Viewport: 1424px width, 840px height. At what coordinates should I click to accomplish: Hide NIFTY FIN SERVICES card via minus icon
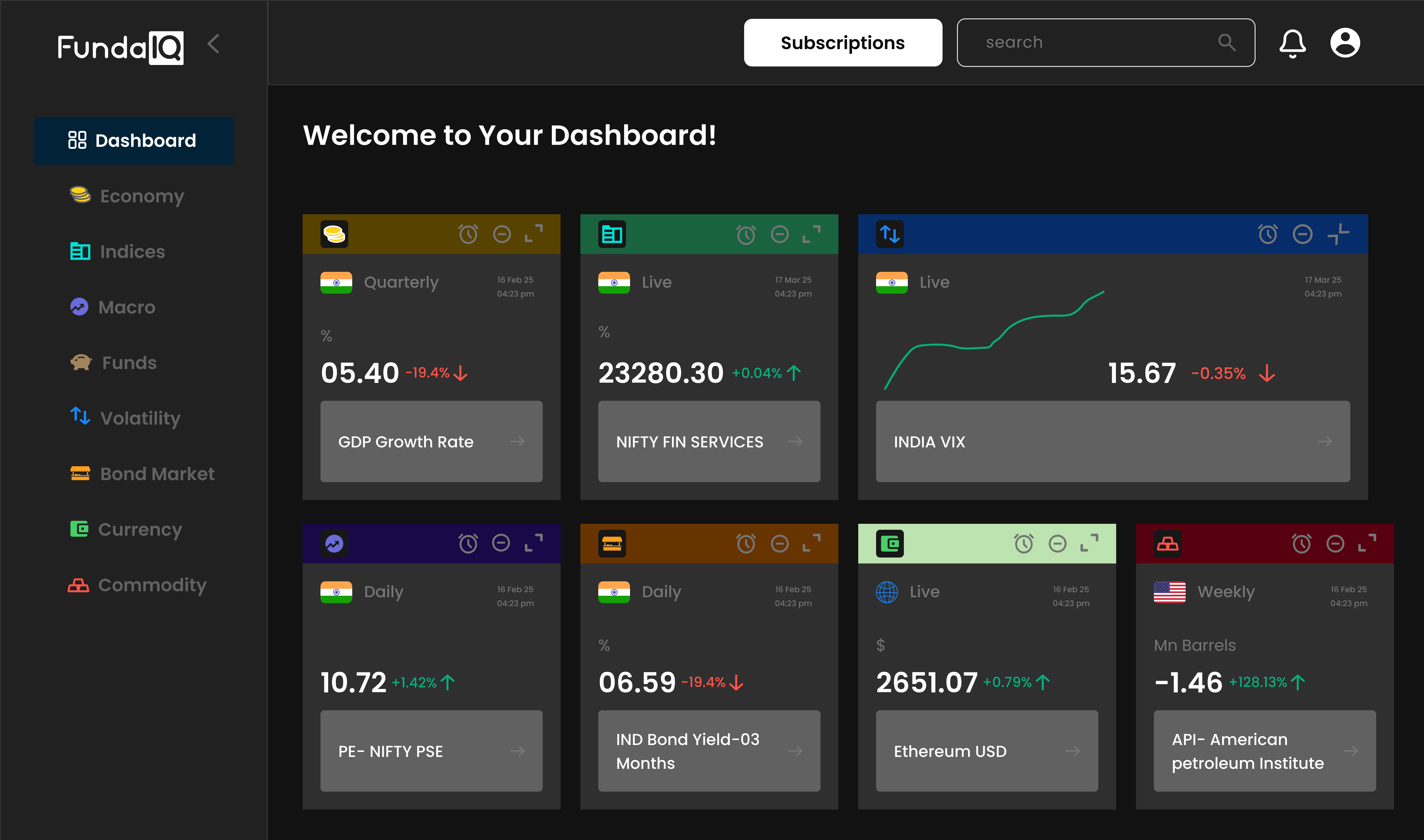pos(779,234)
